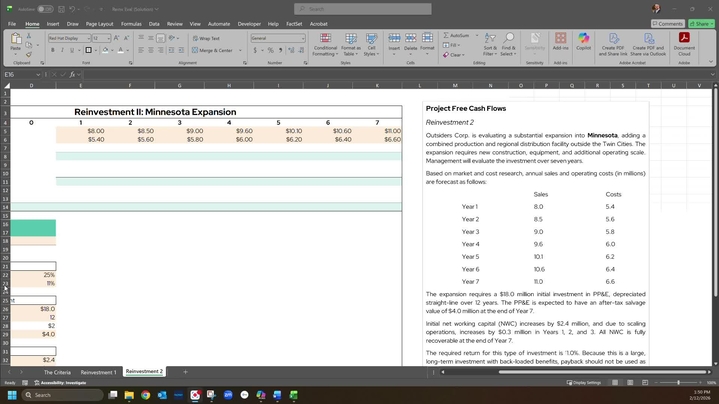Image resolution: width=719 pixels, height=404 pixels.
Task: Click Create PDF and Share link
Action: 613,42
